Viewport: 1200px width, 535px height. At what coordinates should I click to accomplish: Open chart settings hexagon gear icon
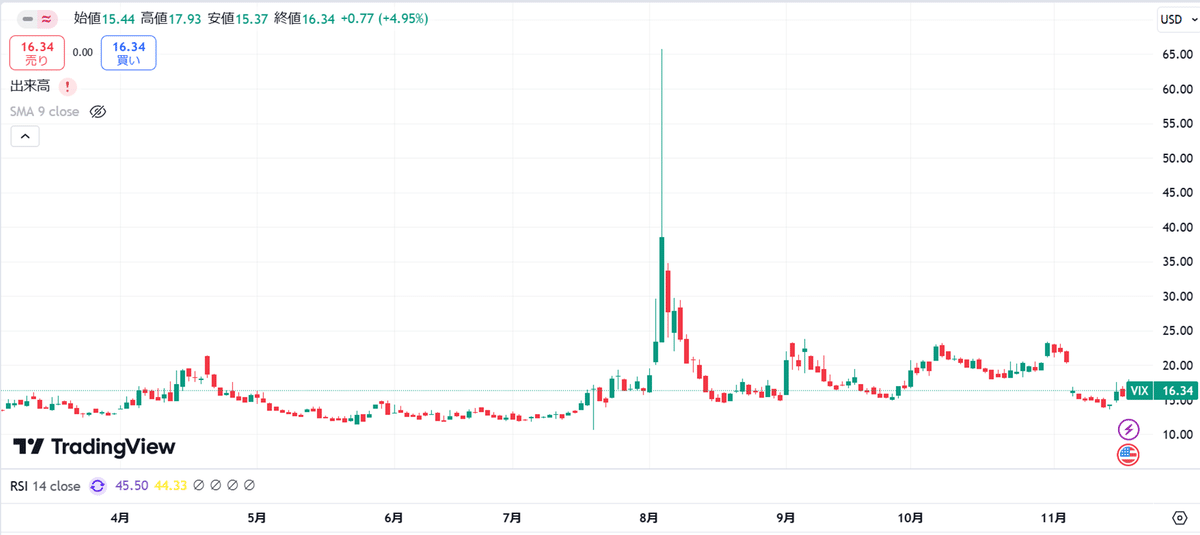(1179, 518)
